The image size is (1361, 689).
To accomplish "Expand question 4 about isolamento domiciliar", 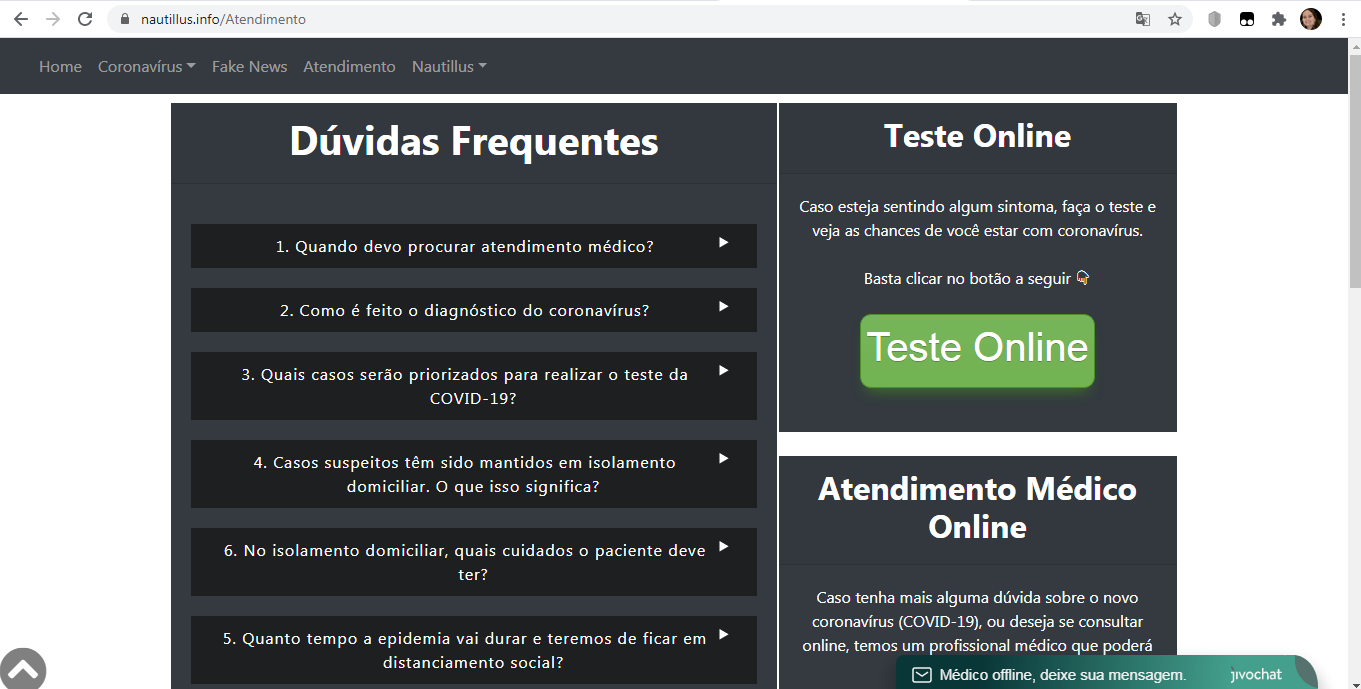I will pyautogui.click(x=473, y=475).
